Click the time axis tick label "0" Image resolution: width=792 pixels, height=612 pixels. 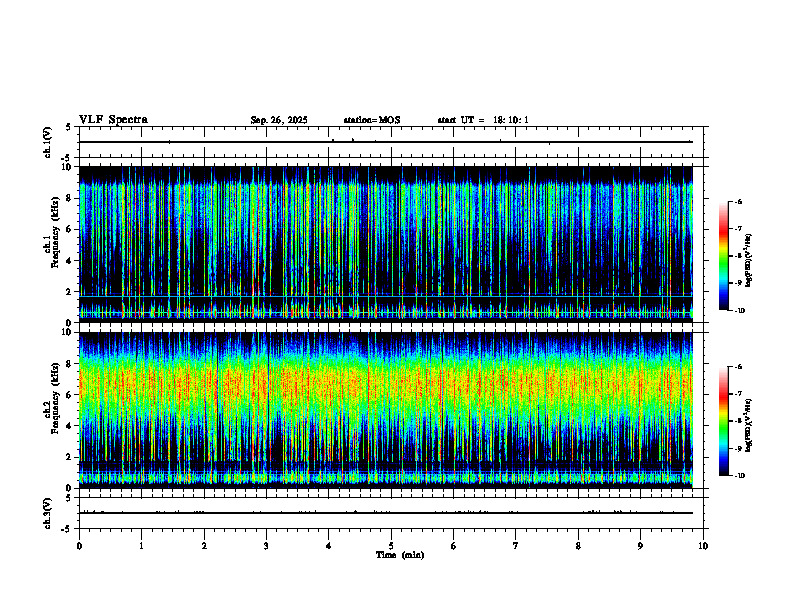(79, 546)
